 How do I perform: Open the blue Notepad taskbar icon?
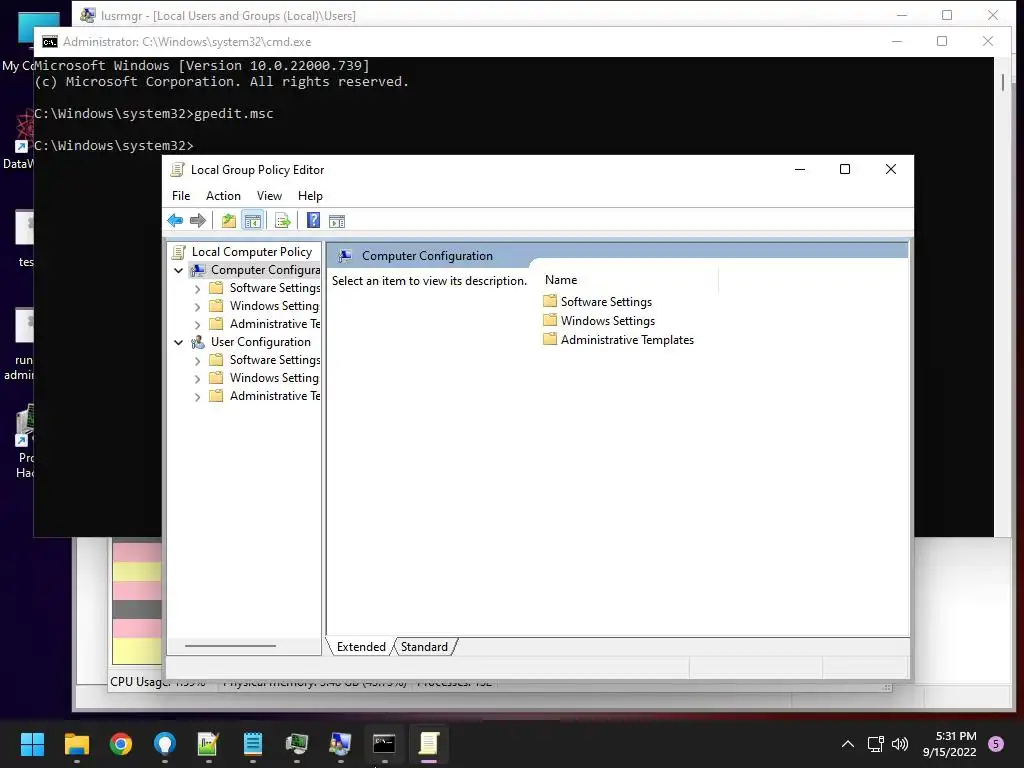[x=253, y=744]
